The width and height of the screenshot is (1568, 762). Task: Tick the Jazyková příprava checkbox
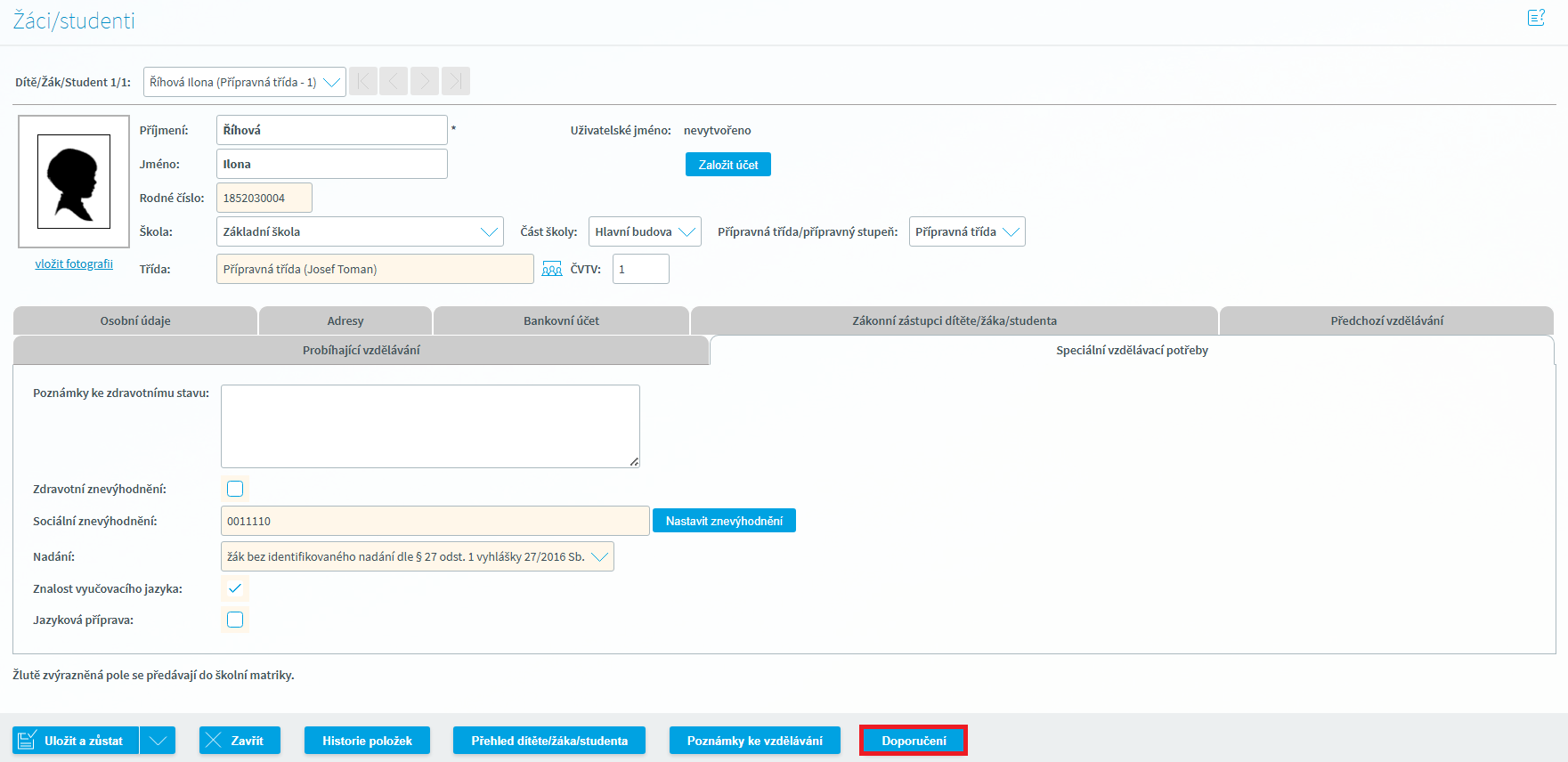[235, 620]
